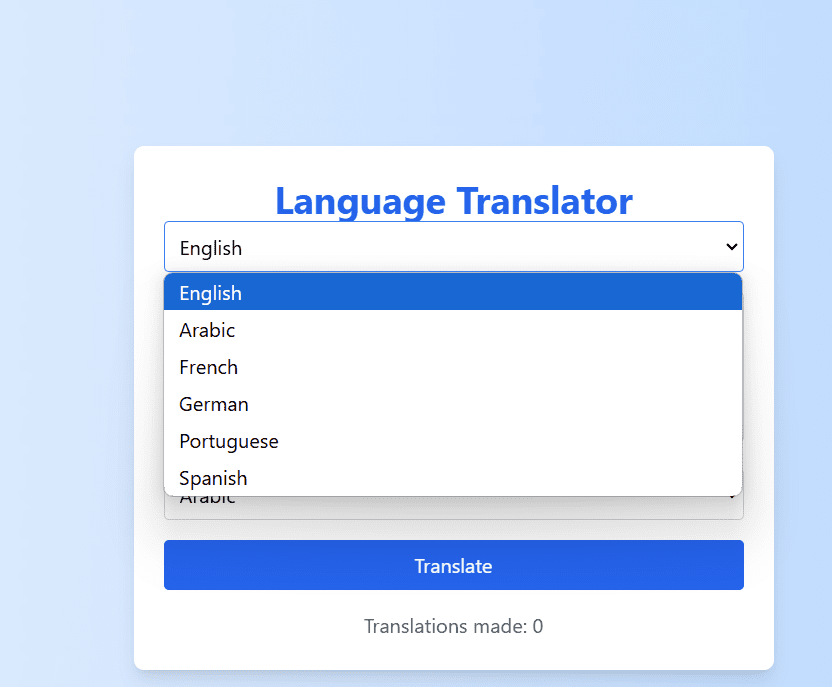
Task: Choose Arabic from the language list
Action: coord(453,330)
